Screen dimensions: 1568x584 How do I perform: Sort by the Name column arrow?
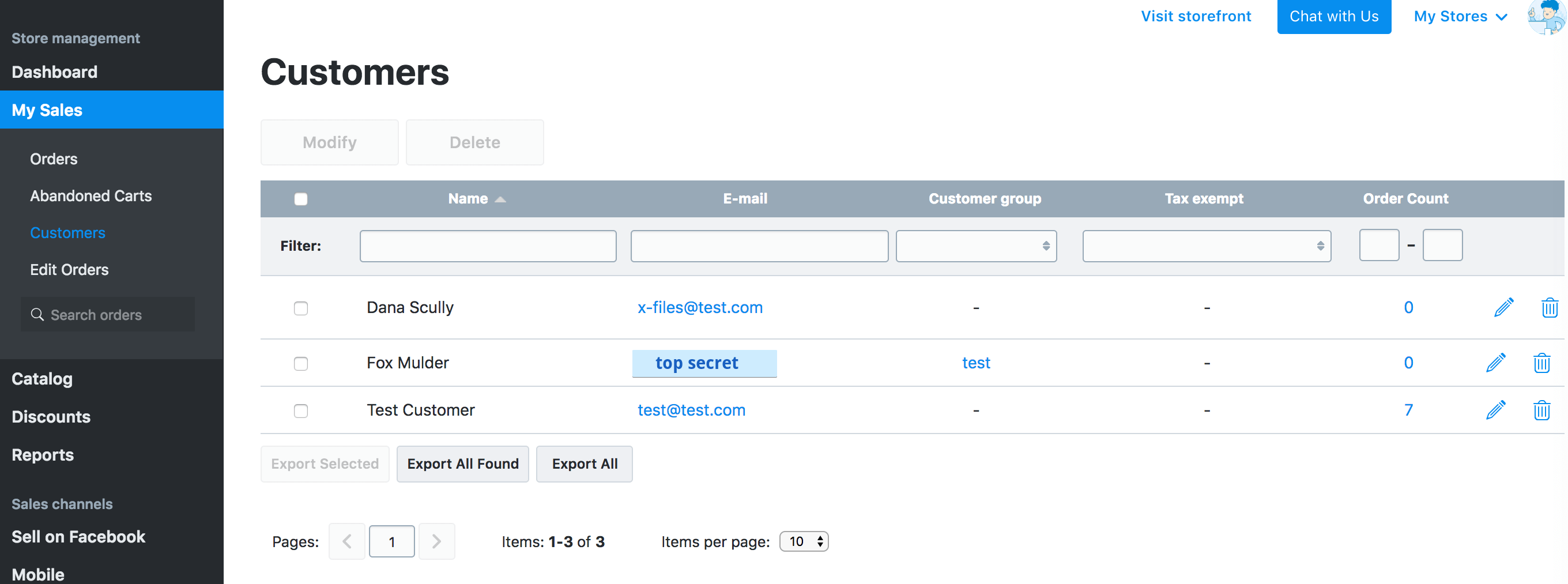[500, 199]
